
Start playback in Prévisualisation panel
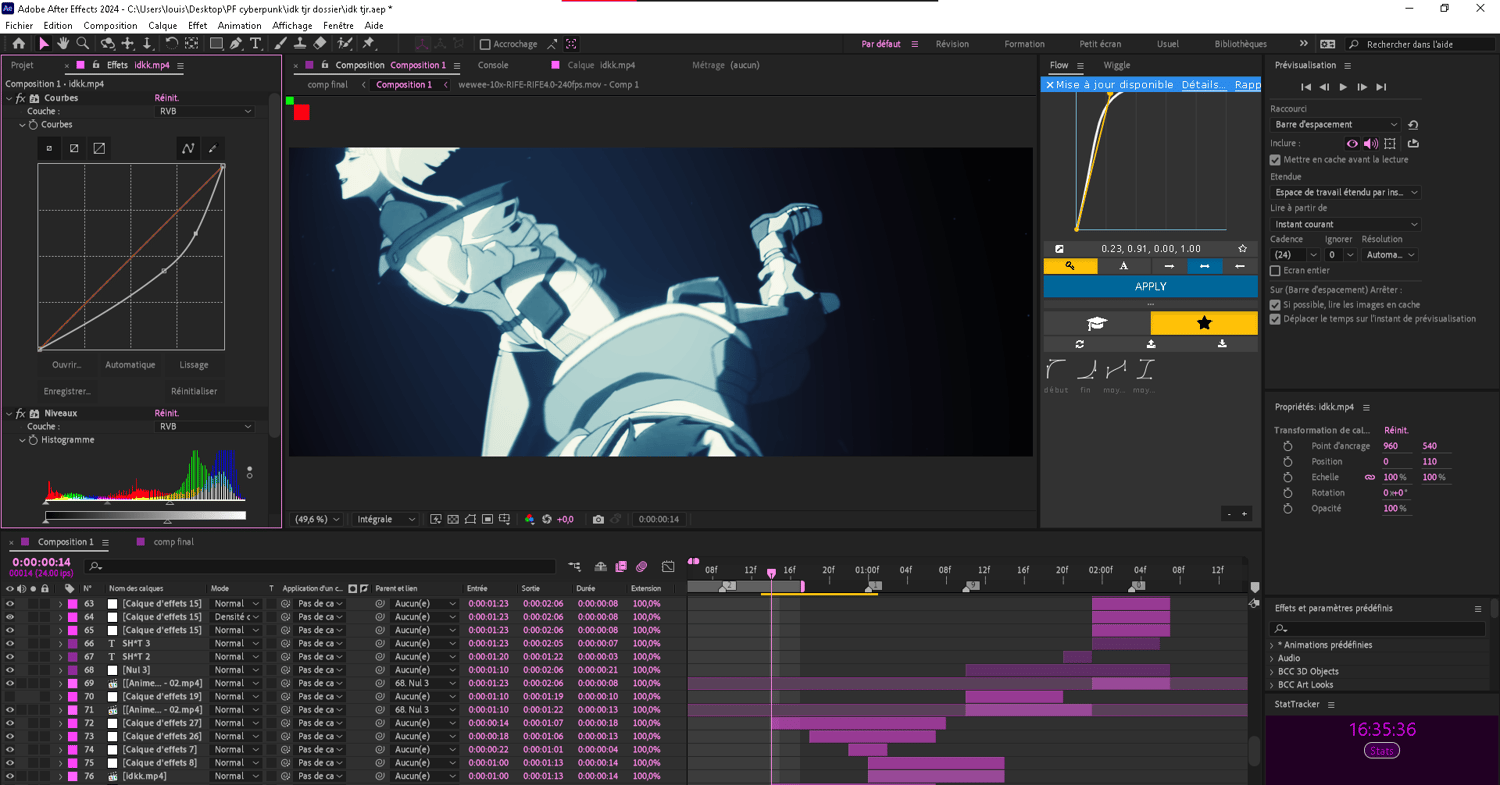(x=1343, y=87)
